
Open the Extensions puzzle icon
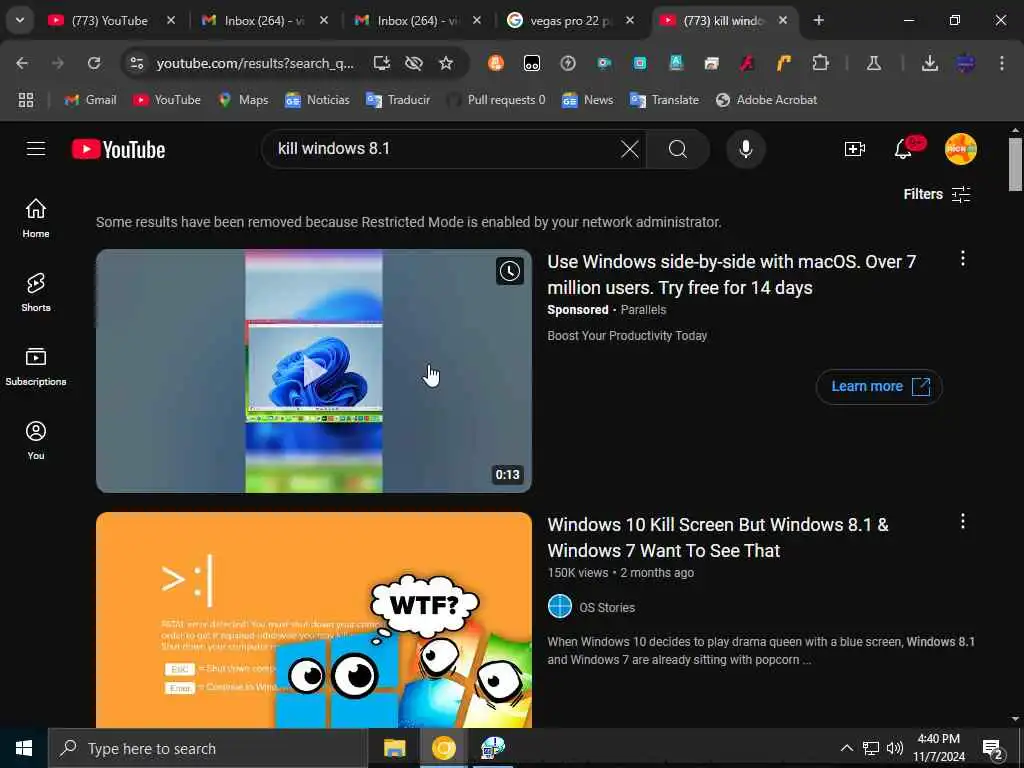[x=820, y=63]
